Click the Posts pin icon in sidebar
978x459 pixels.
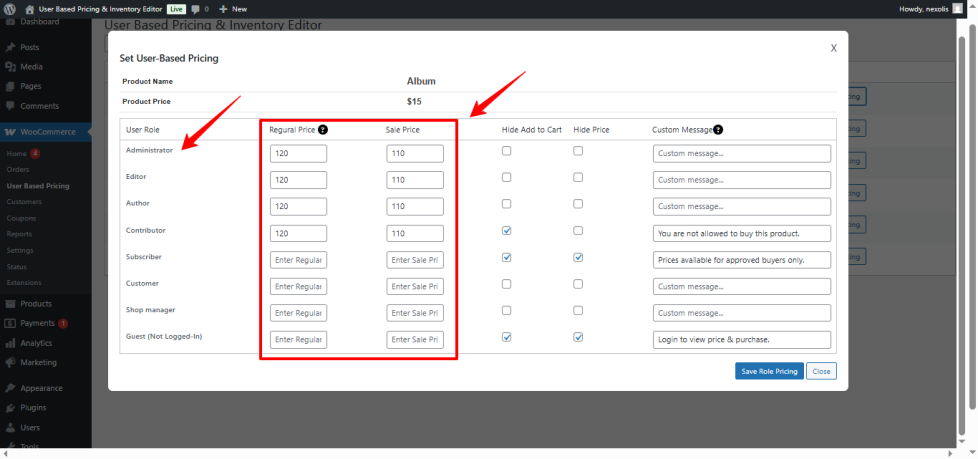(x=10, y=47)
